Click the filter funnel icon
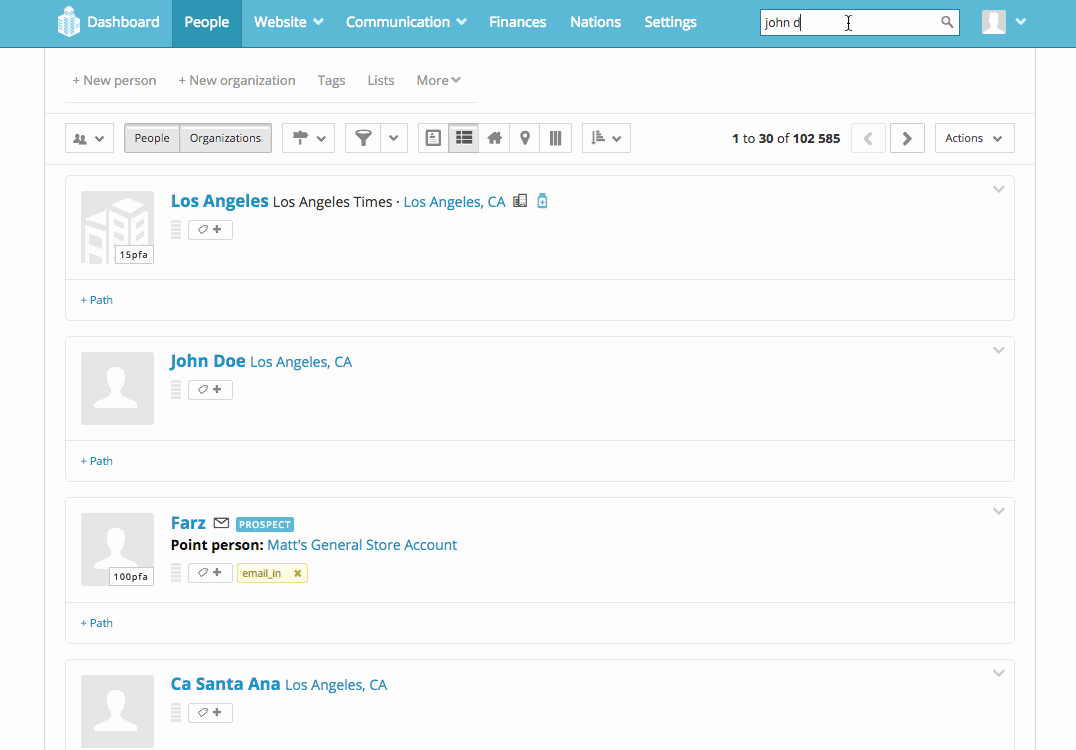 point(364,138)
